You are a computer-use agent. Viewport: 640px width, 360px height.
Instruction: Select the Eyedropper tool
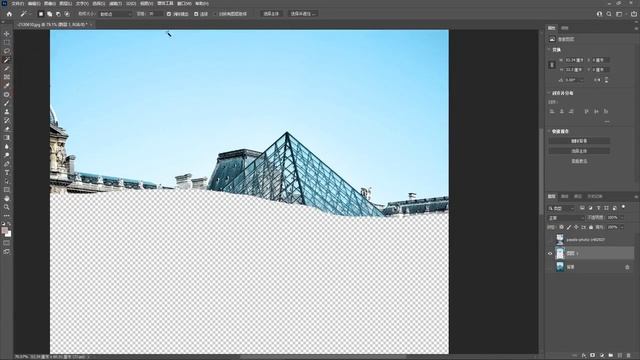[x=7, y=86]
